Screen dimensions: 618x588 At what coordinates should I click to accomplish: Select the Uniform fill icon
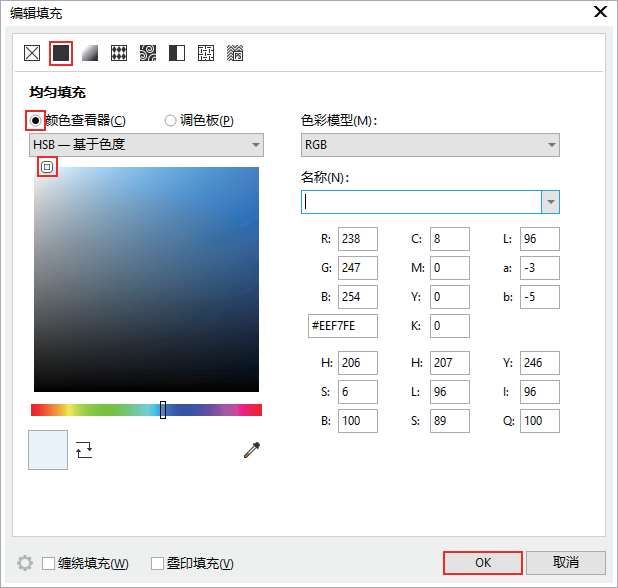(61, 53)
